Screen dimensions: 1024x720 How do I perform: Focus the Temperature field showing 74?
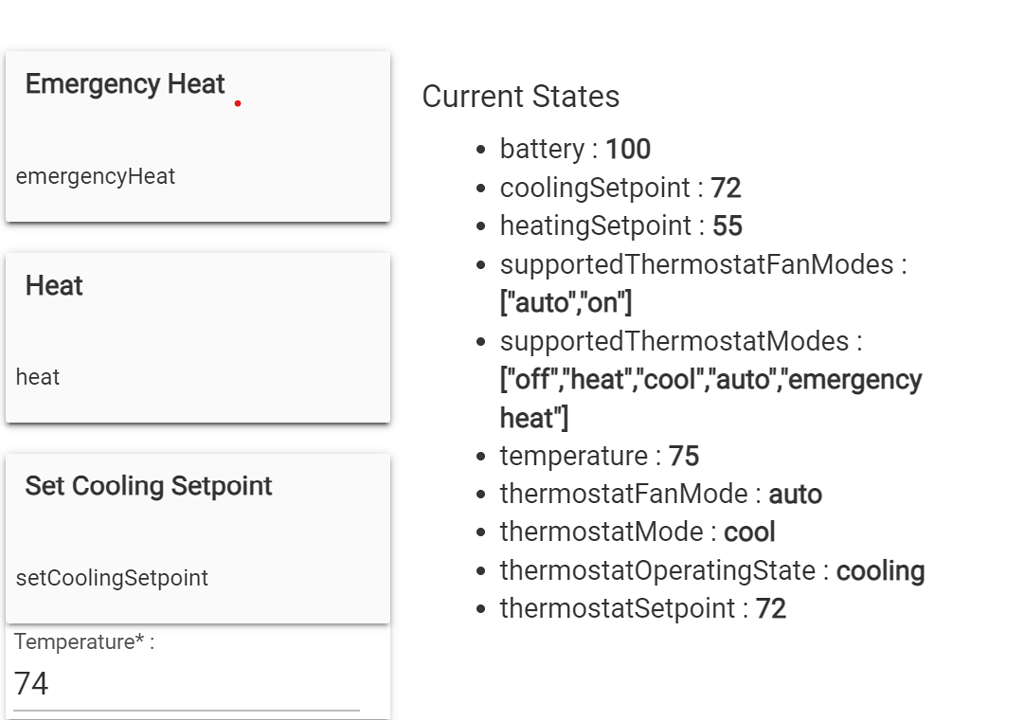tap(186, 684)
